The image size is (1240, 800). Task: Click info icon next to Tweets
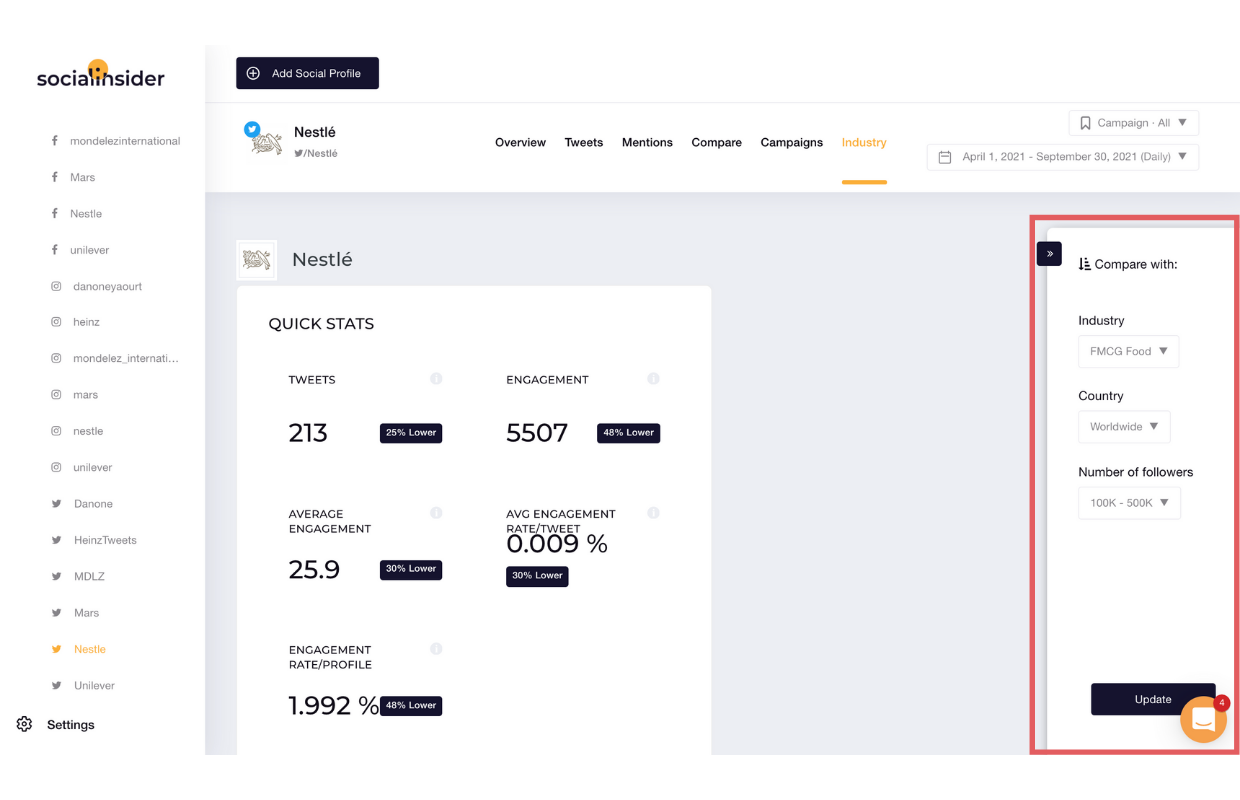coord(436,378)
